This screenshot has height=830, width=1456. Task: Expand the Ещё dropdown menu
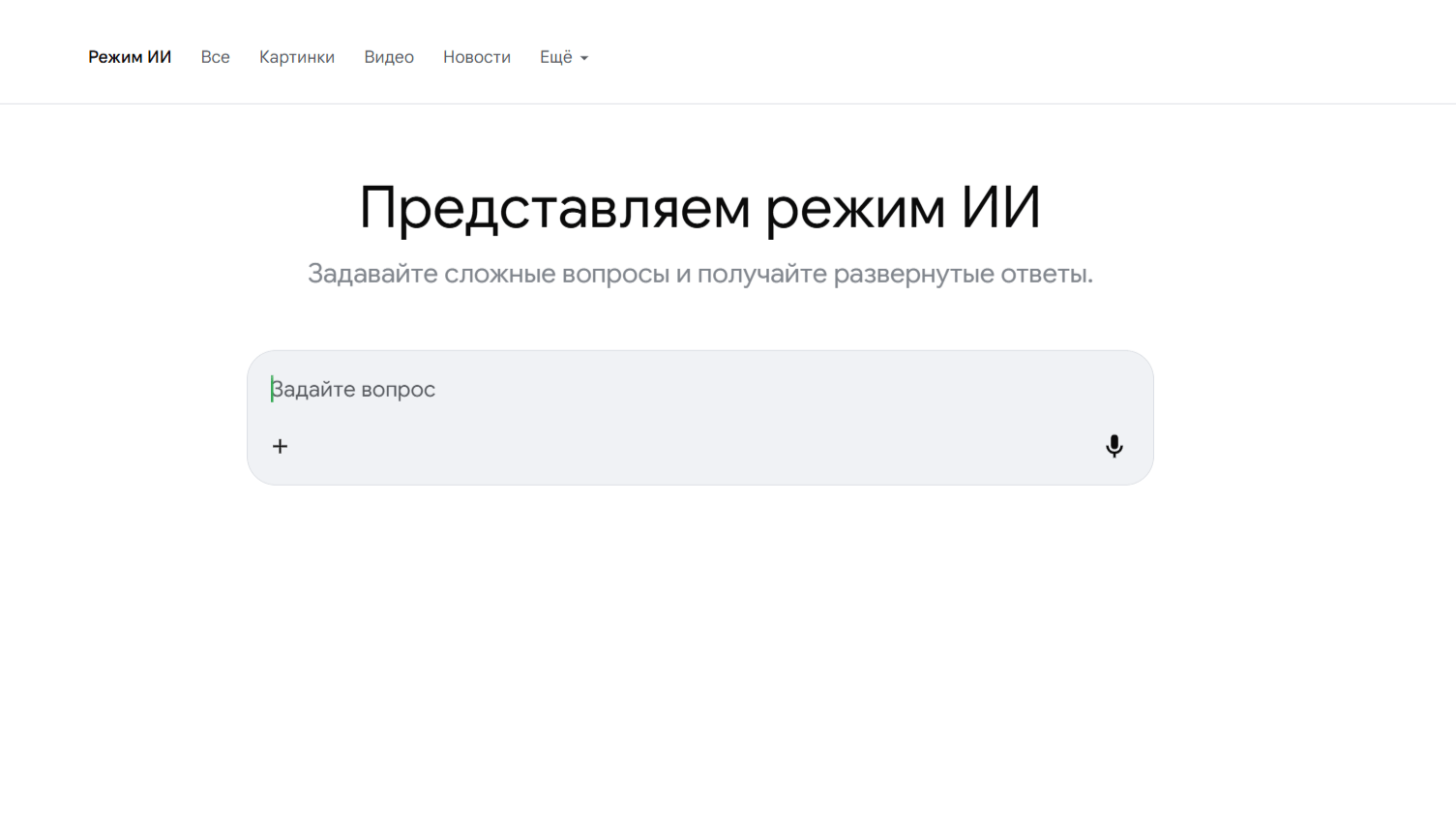pos(564,57)
